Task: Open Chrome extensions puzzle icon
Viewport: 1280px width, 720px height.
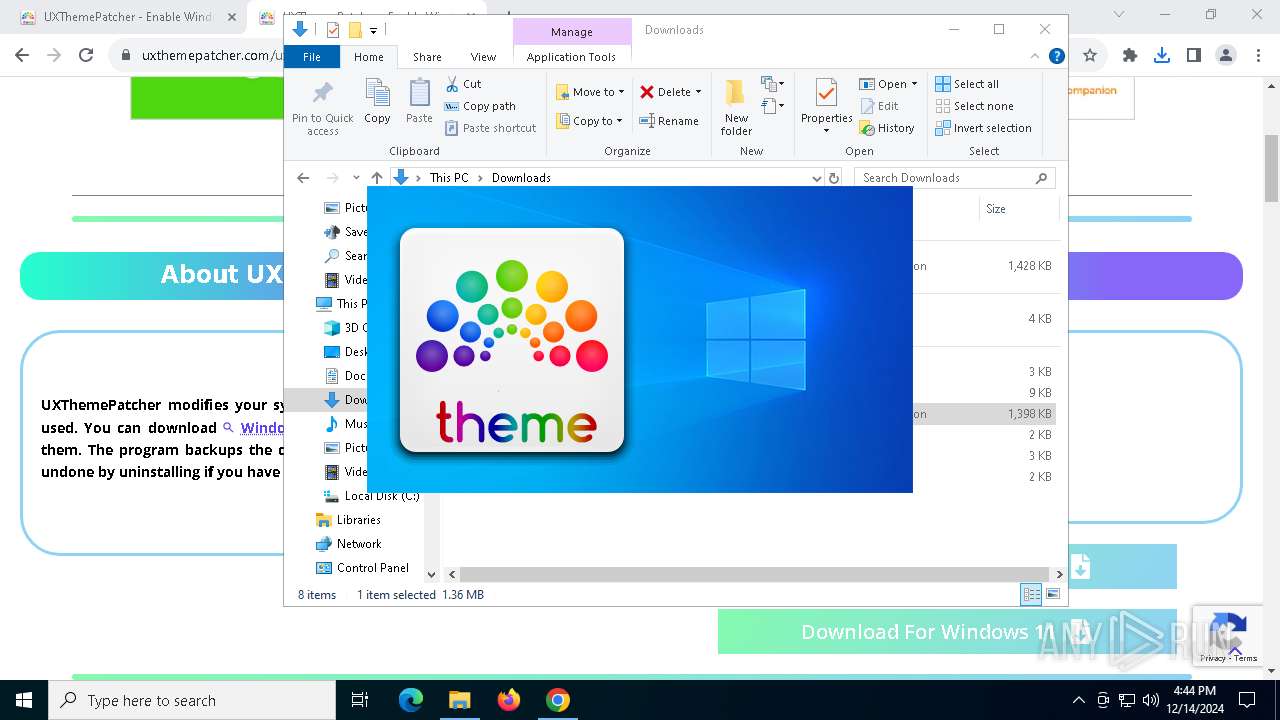Action: tap(1130, 56)
